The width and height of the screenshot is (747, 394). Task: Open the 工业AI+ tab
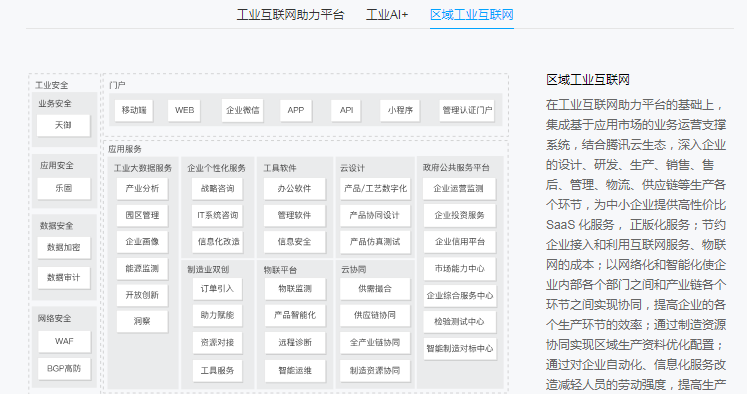(x=387, y=15)
